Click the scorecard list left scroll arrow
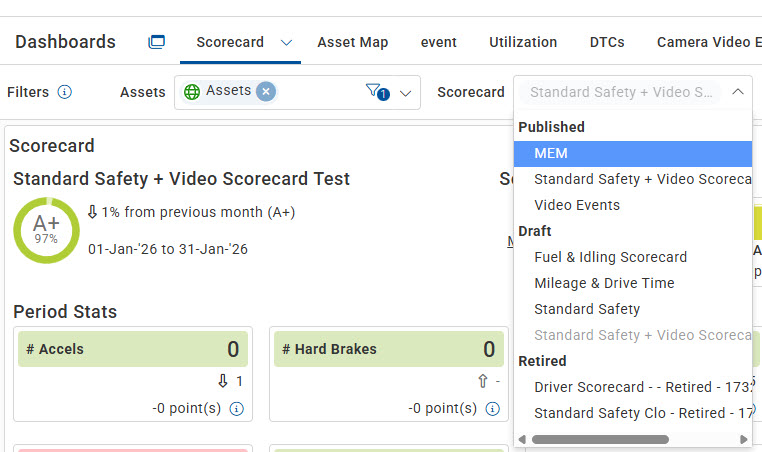The image size is (762, 452). (x=522, y=439)
